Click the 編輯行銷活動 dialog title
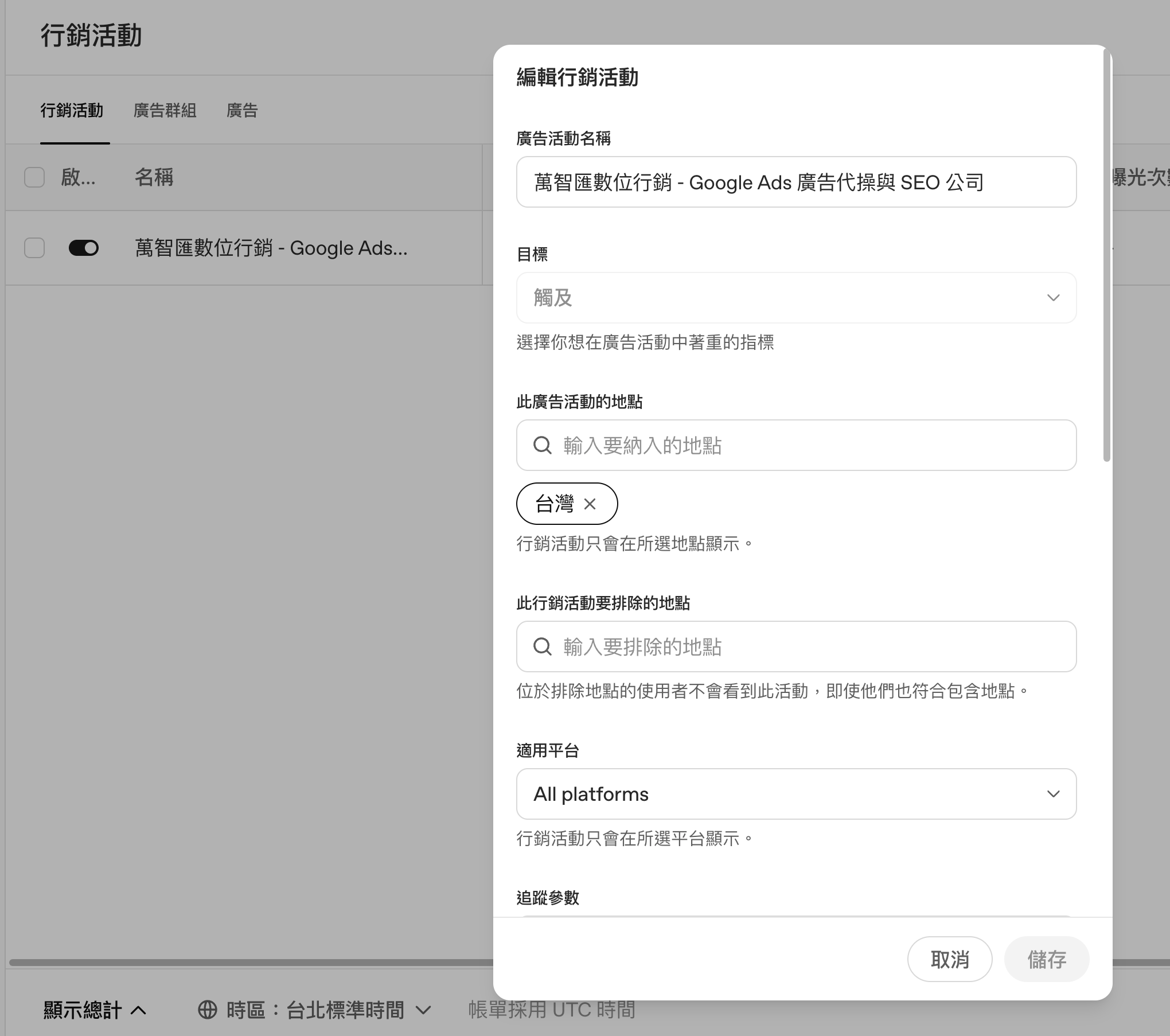This screenshot has width=1170, height=1036. 578,77
